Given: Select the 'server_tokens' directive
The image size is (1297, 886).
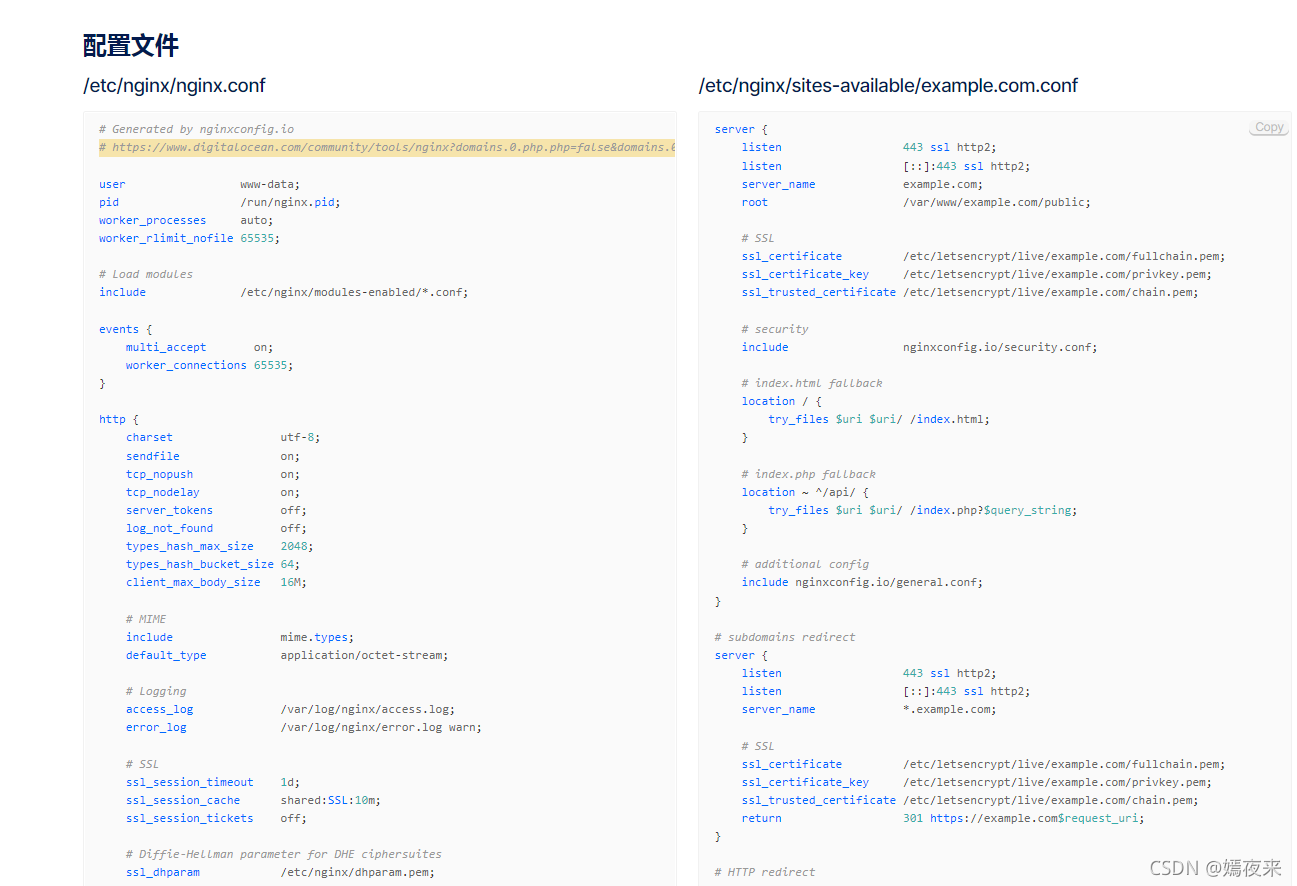Looking at the screenshot, I should pyautogui.click(x=169, y=510).
